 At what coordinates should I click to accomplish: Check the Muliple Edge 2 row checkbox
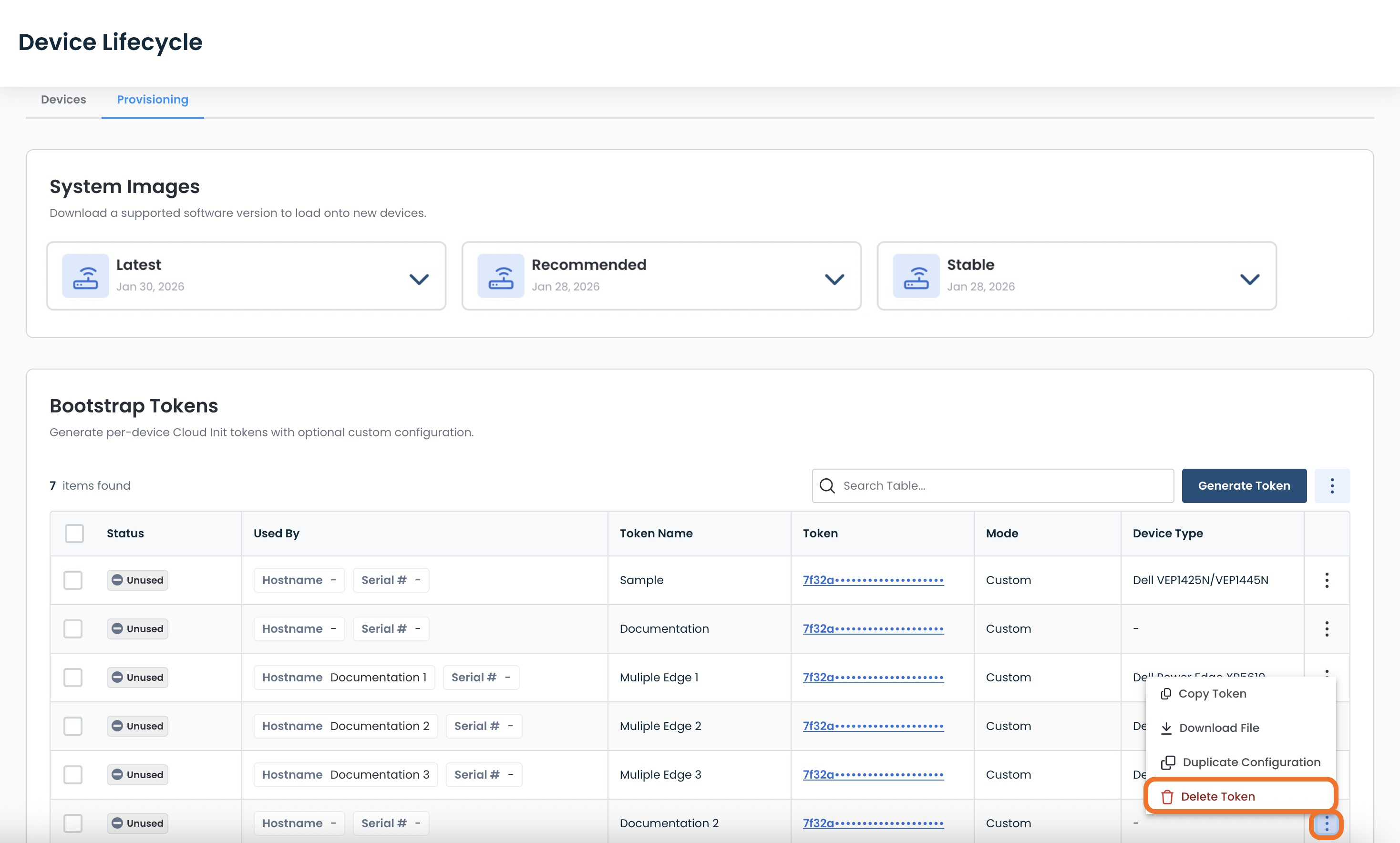(72, 726)
